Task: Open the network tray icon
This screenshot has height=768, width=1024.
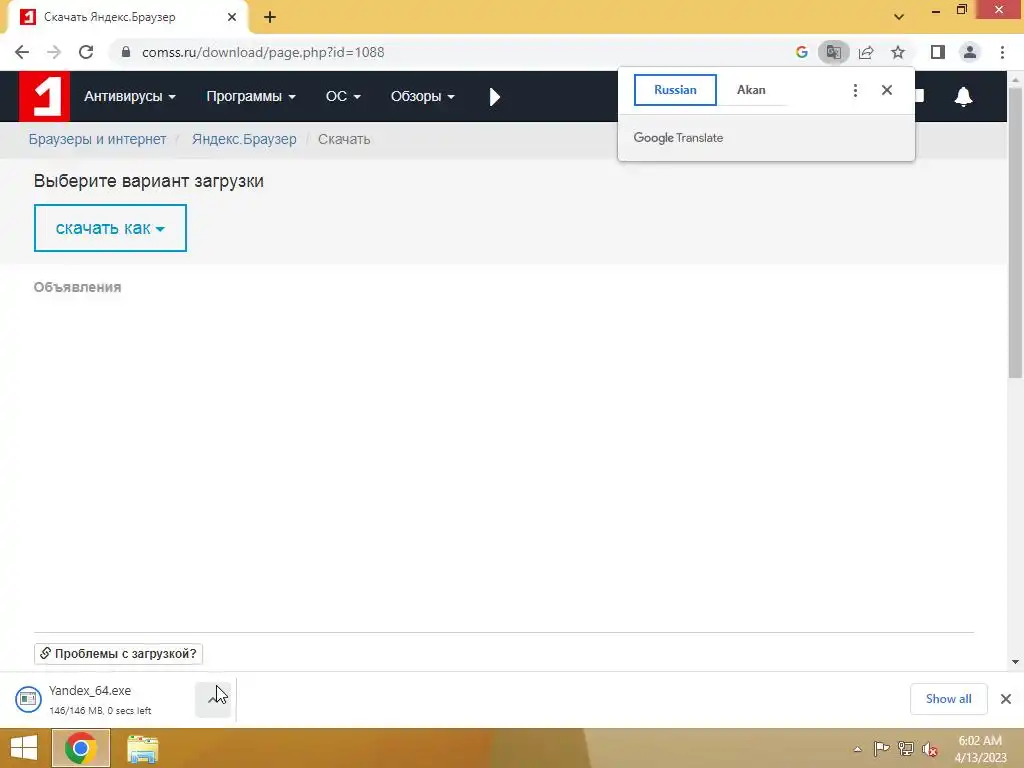Action: [x=905, y=749]
